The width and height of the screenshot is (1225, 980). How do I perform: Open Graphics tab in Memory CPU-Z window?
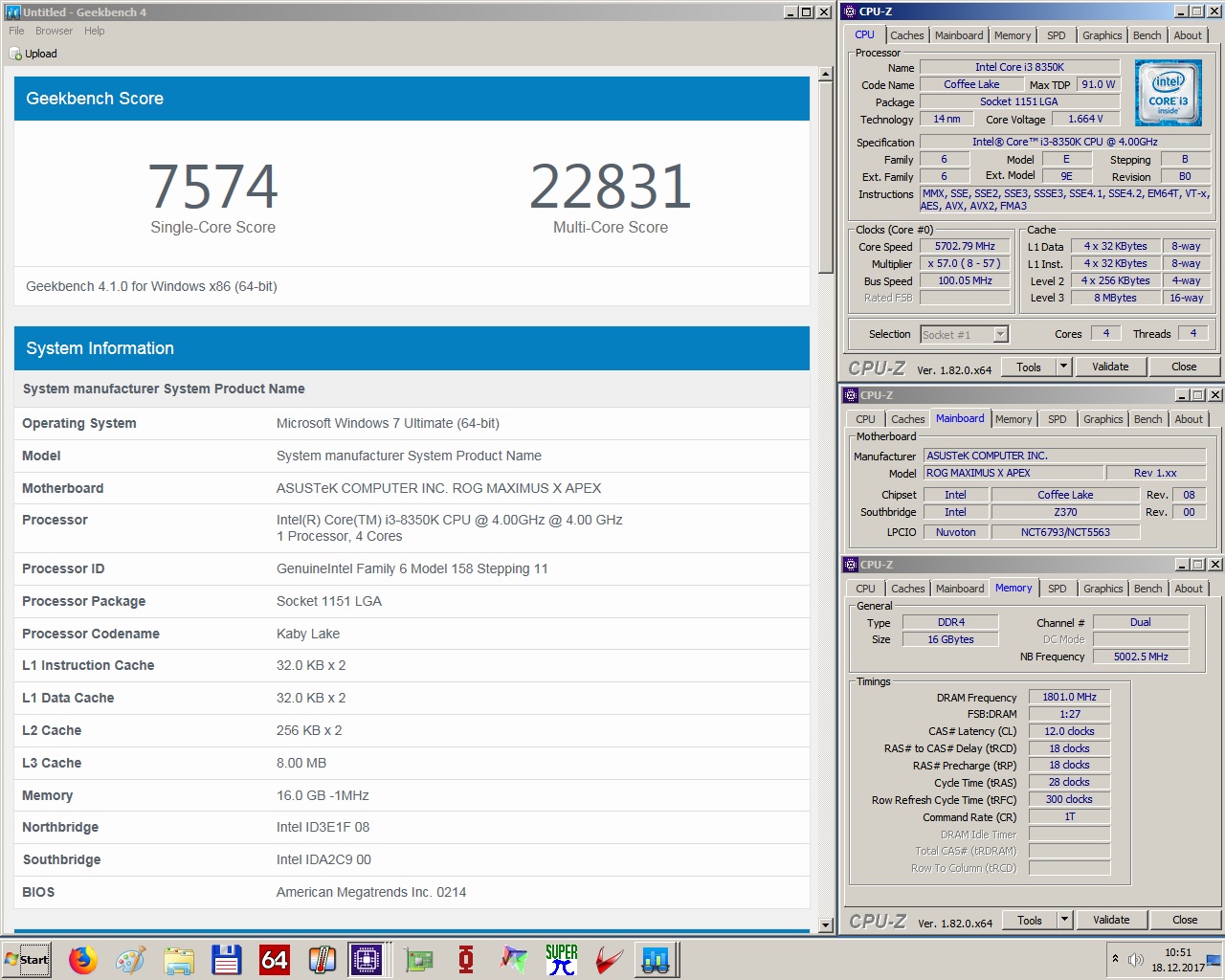pyautogui.click(x=1102, y=589)
